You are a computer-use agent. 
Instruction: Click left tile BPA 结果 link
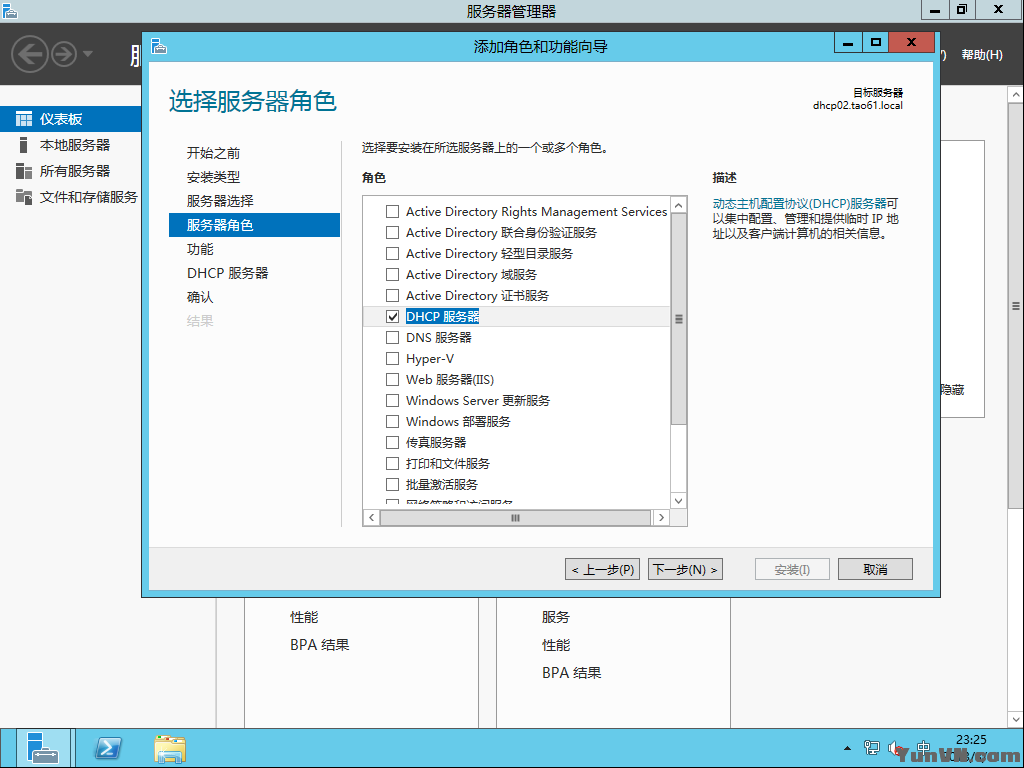point(319,645)
